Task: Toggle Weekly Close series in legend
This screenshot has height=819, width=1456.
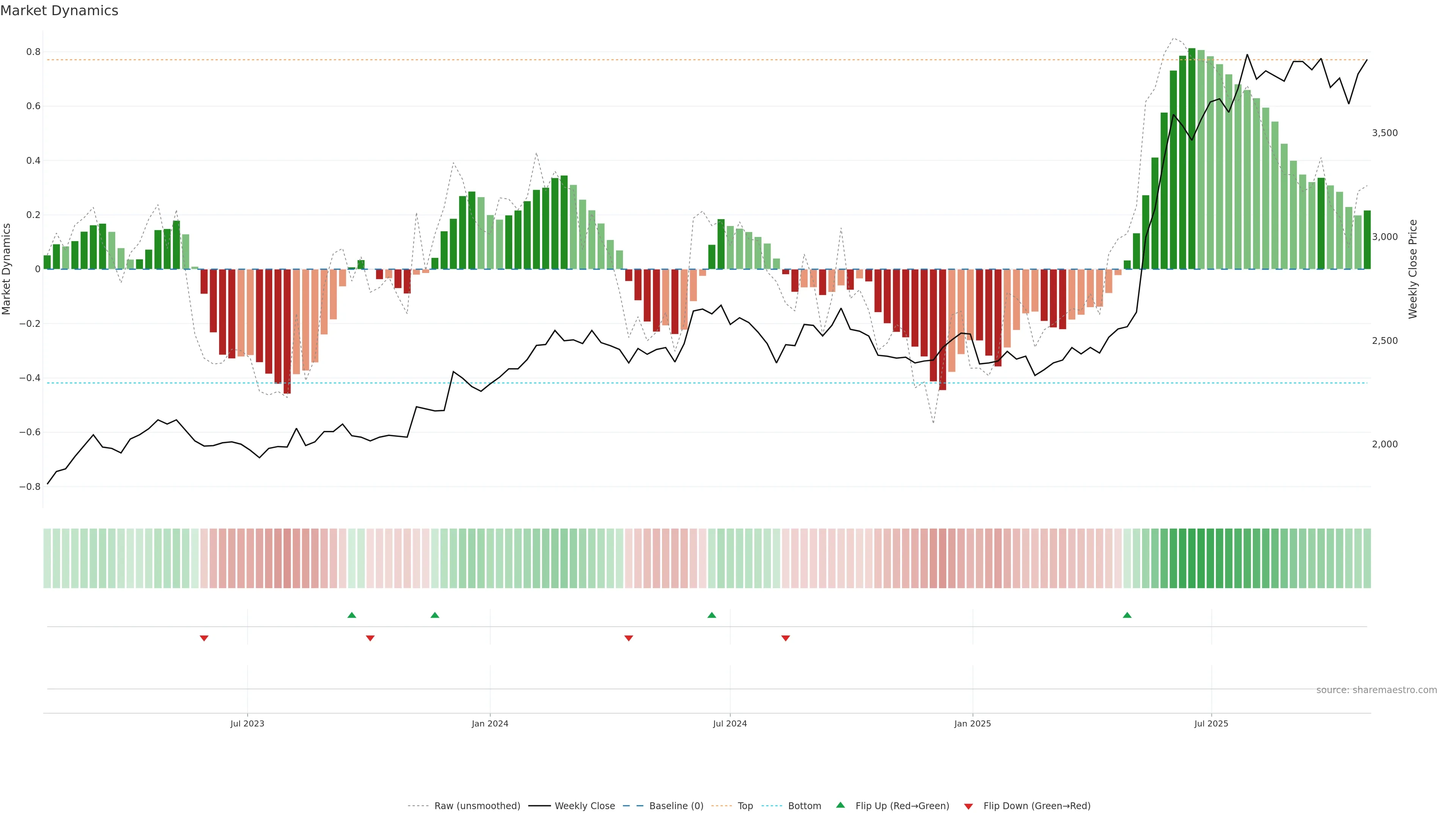Action: (x=584, y=806)
